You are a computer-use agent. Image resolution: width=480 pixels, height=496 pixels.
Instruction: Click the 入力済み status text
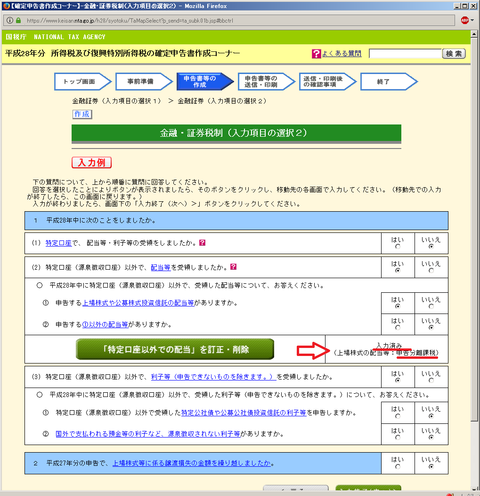[389, 345]
